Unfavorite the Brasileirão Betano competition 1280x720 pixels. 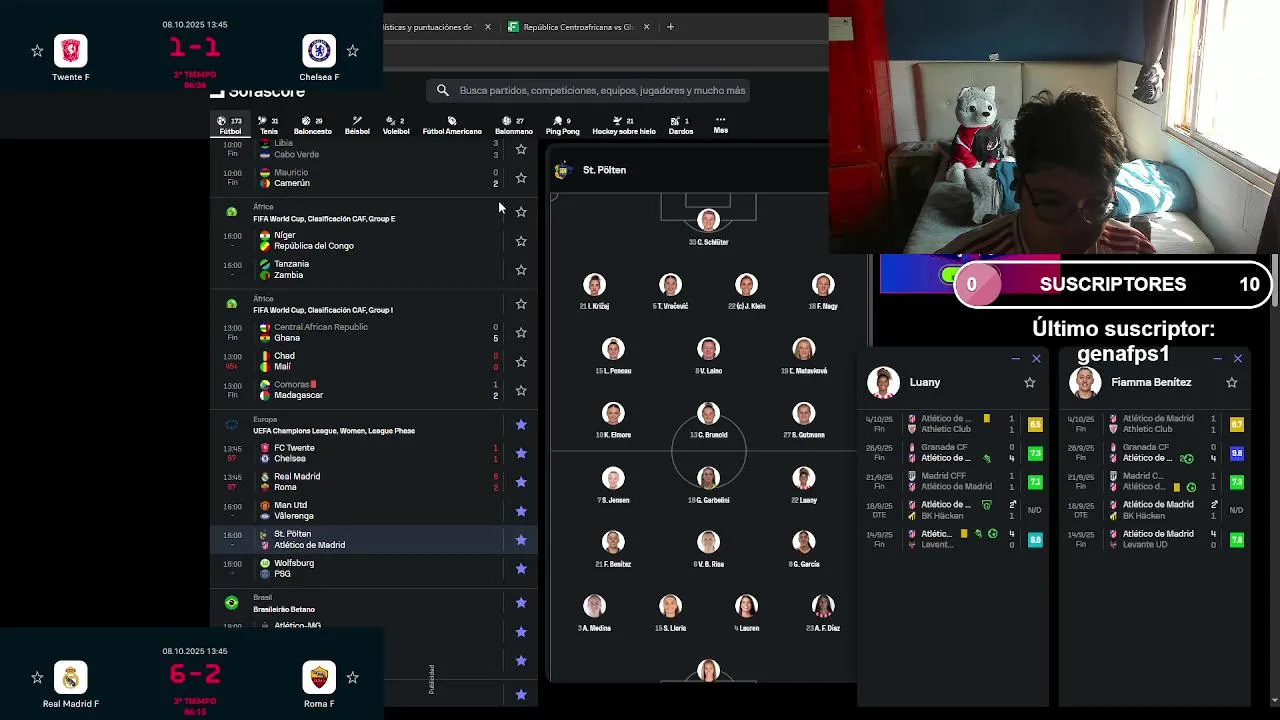click(521, 603)
